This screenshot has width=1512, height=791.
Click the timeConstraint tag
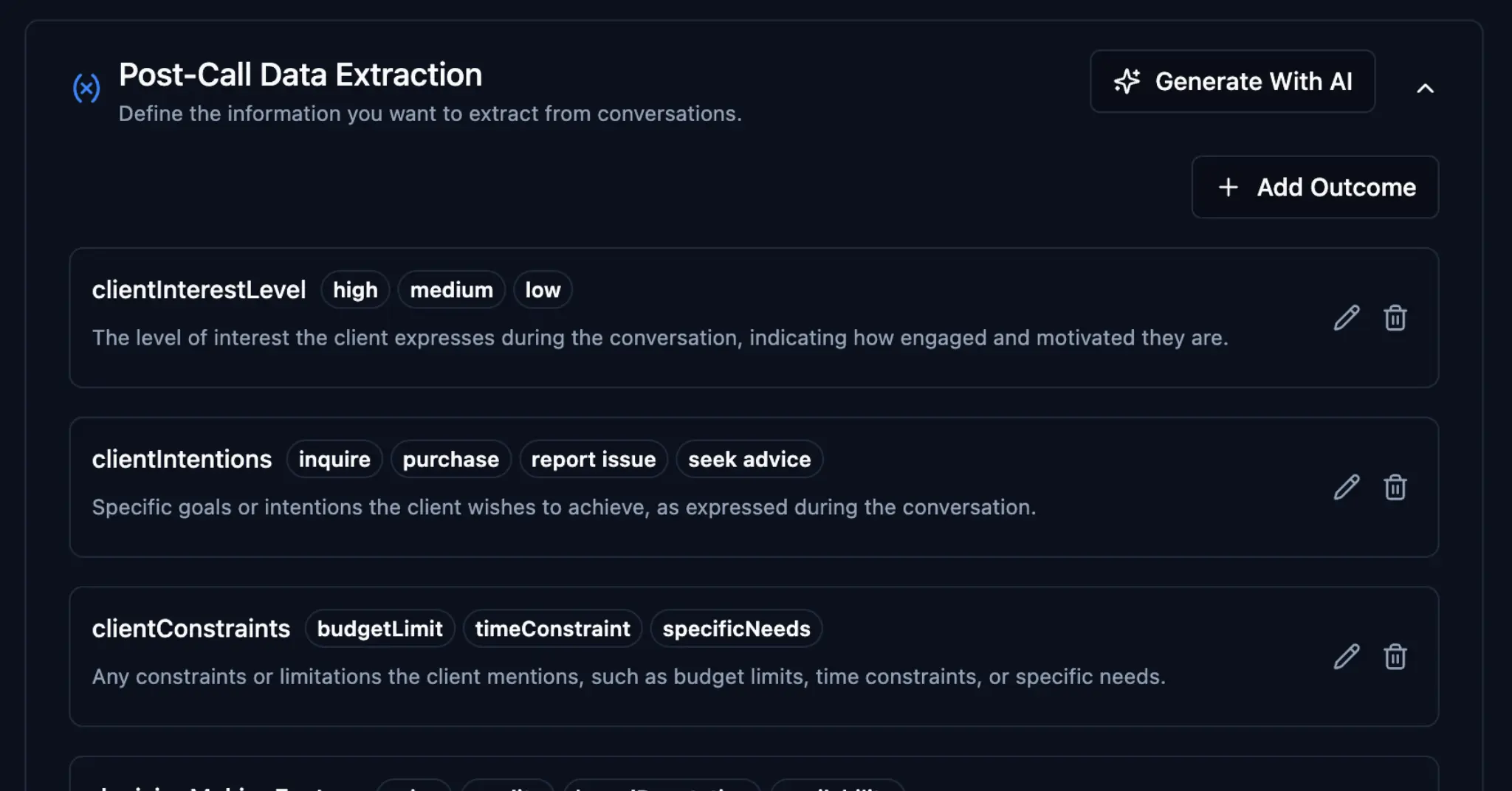552,629
